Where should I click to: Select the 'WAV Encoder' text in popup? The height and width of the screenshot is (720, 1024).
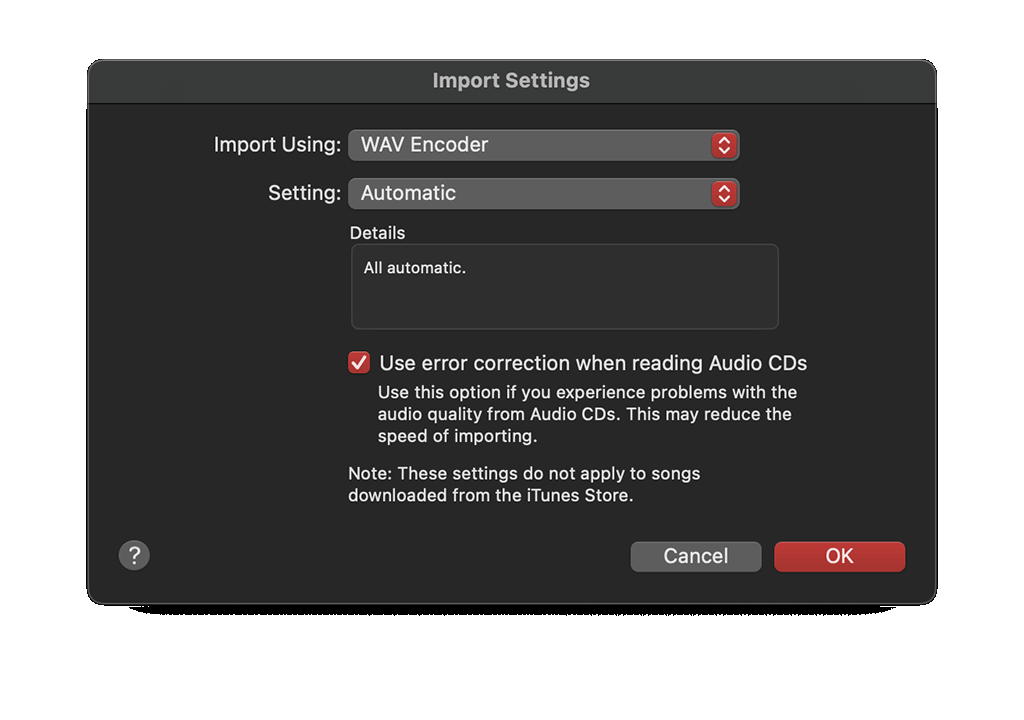[424, 144]
